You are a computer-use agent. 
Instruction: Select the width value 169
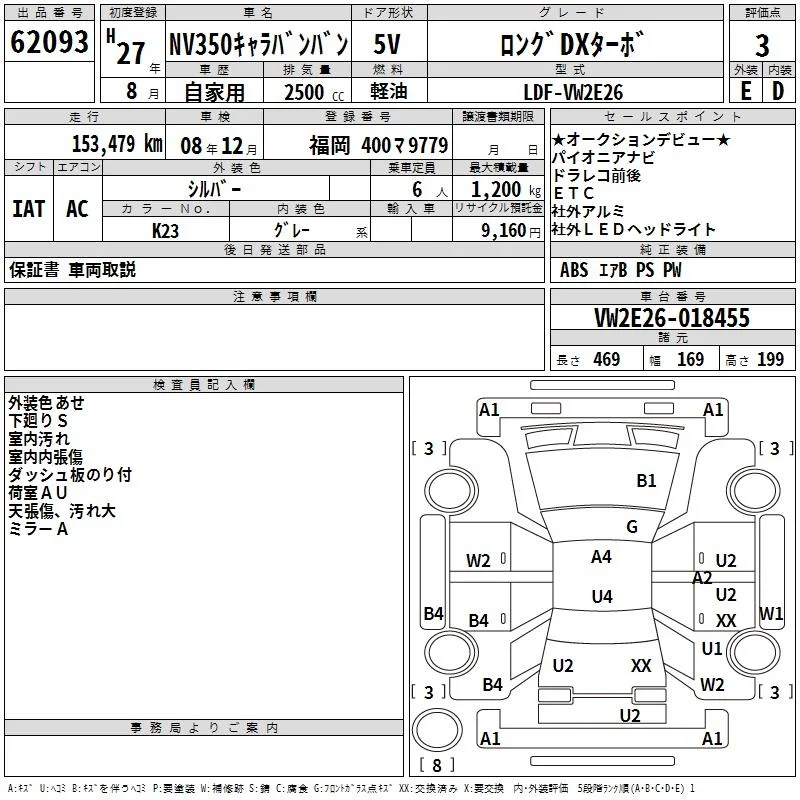(690, 359)
